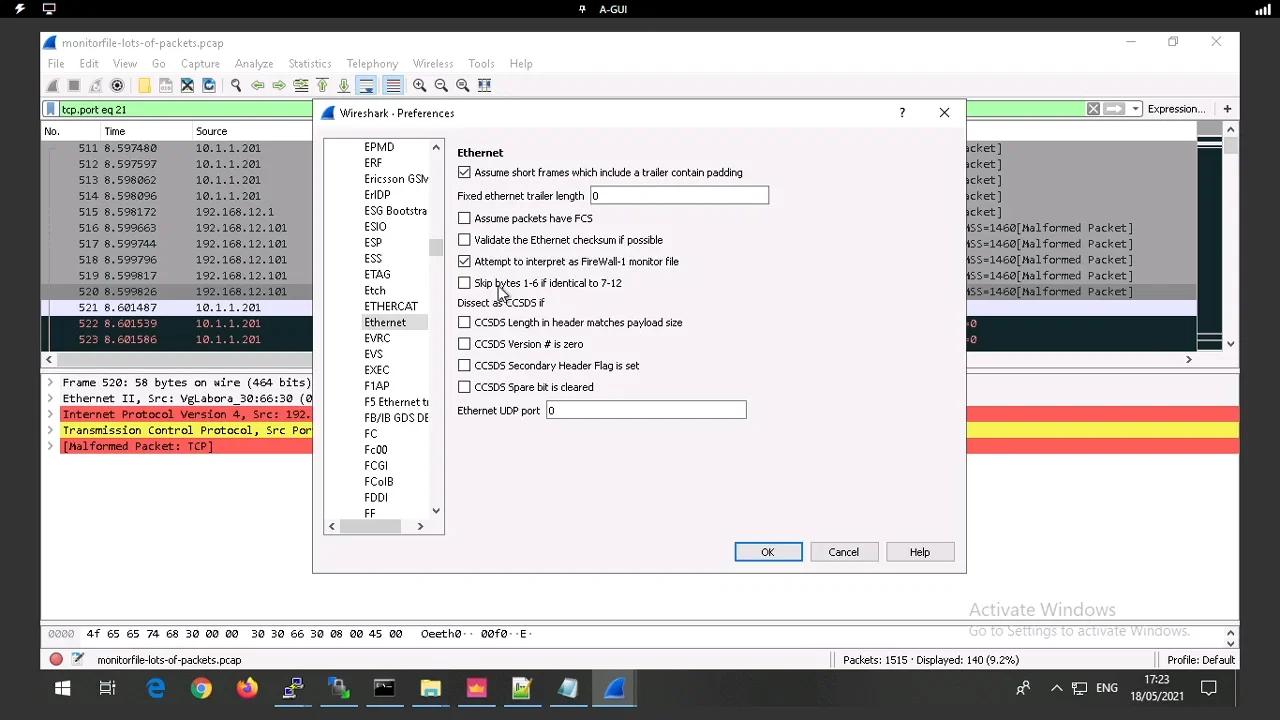
Task: Click the resize columns toolbar icon
Action: click(484, 85)
